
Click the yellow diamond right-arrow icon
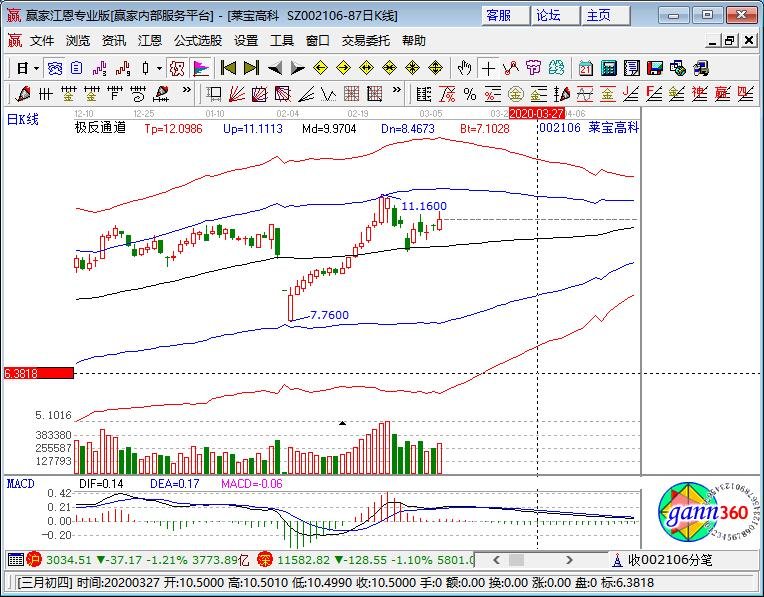coord(344,68)
